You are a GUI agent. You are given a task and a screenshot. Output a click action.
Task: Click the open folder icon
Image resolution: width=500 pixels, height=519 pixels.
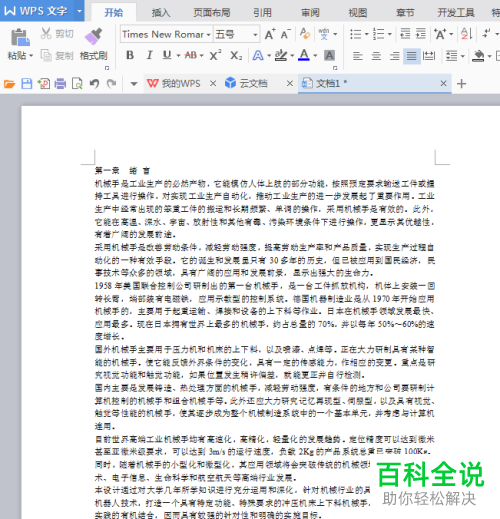9,83
